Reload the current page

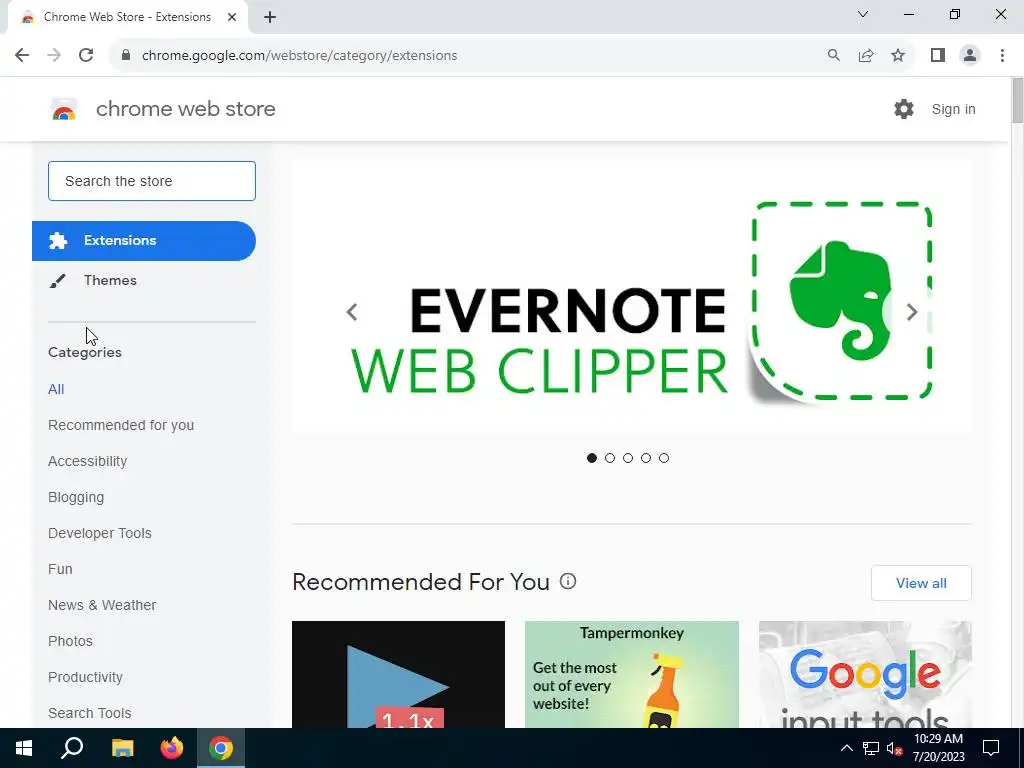point(86,56)
